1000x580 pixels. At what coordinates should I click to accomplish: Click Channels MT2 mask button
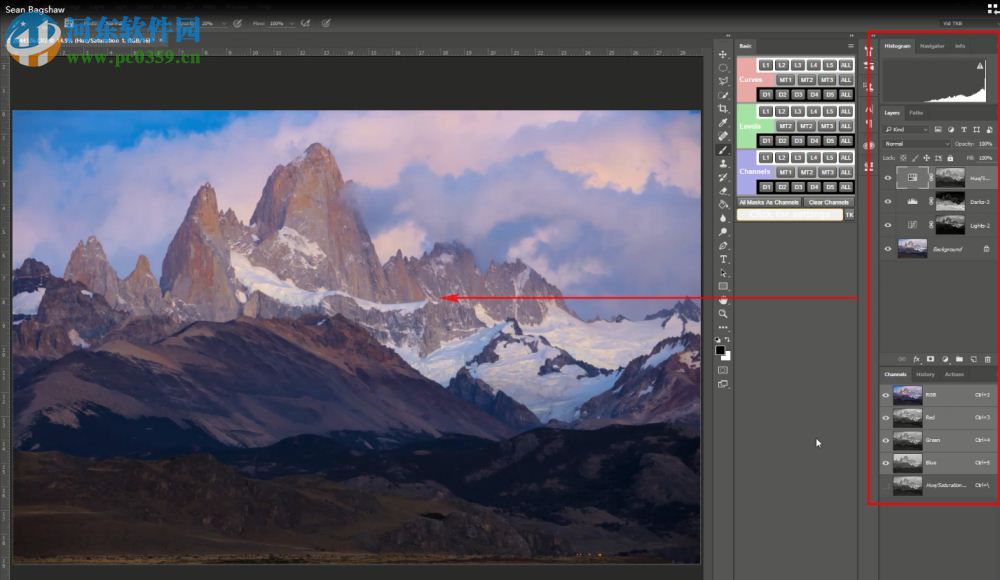[806, 172]
